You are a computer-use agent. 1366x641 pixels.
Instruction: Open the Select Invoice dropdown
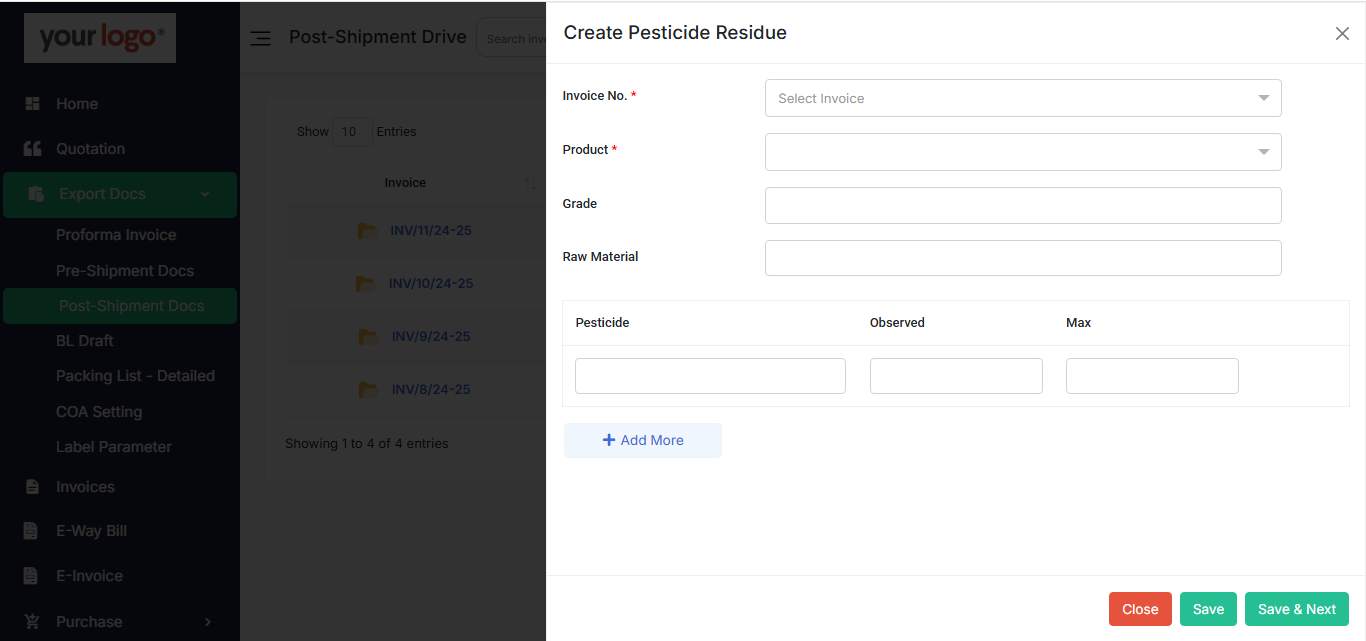pos(1023,98)
